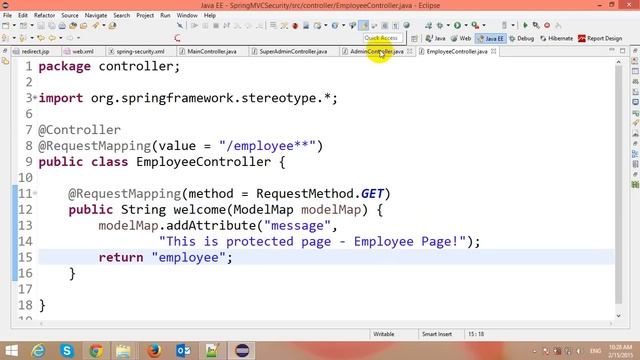
Task: Open the Refactor menu
Action: 44,15
